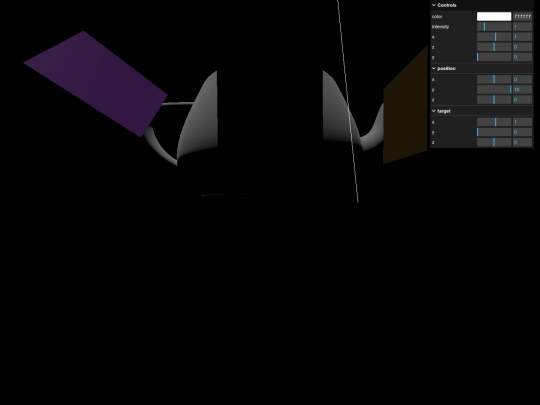Collapse the position folder
This screenshot has height=405, width=540.
(x=481, y=69)
